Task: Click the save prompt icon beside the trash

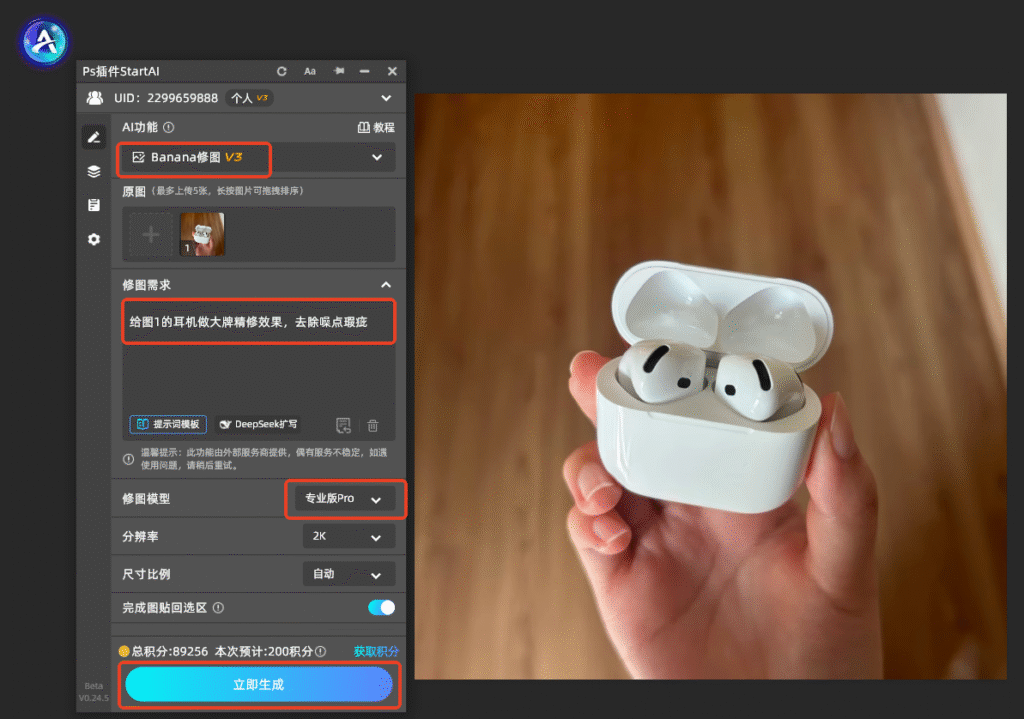Action: pos(344,426)
